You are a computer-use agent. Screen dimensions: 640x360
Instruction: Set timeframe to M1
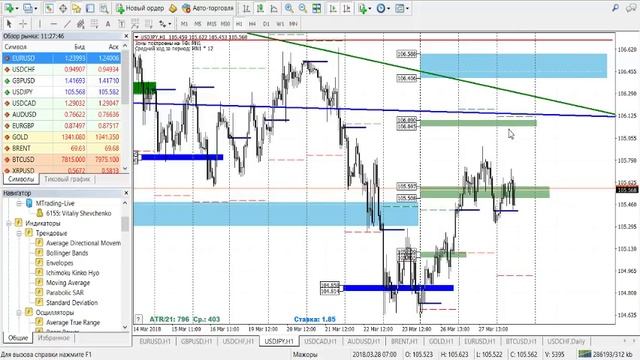(x=184, y=24)
